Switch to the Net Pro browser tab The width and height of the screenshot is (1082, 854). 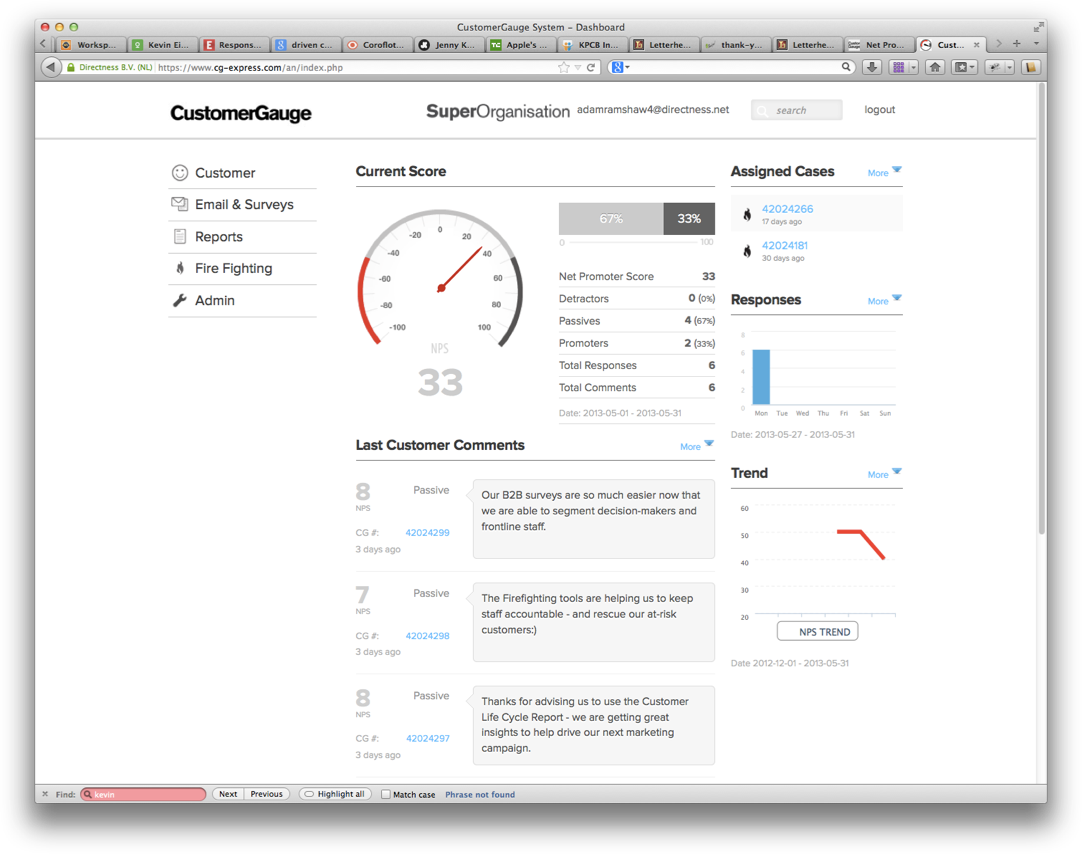[878, 44]
